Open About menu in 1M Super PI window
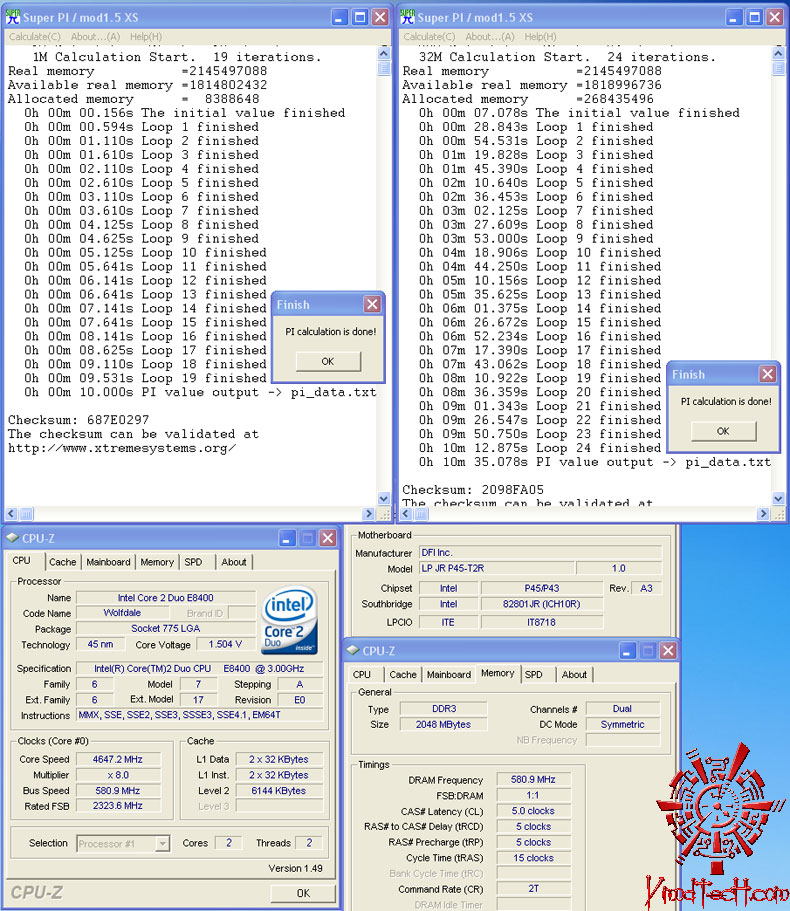This screenshot has width=790, height=911. [x=95, y=37]
